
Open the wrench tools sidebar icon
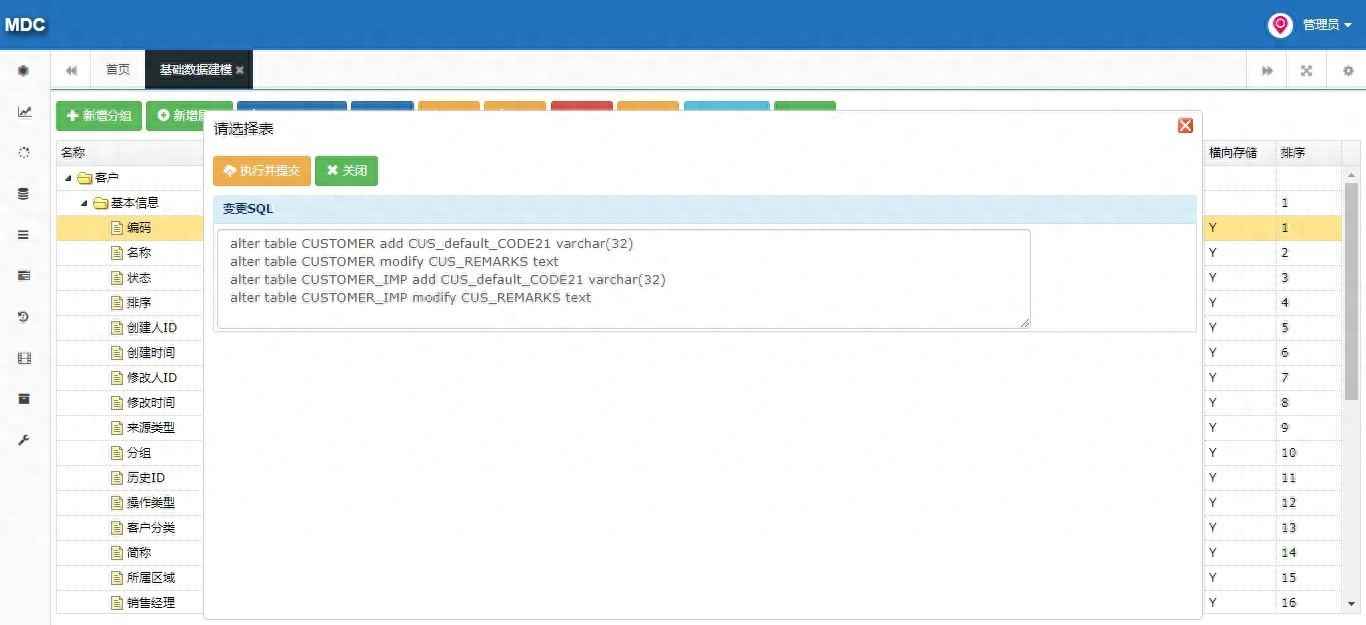click(x=24, y=440)
